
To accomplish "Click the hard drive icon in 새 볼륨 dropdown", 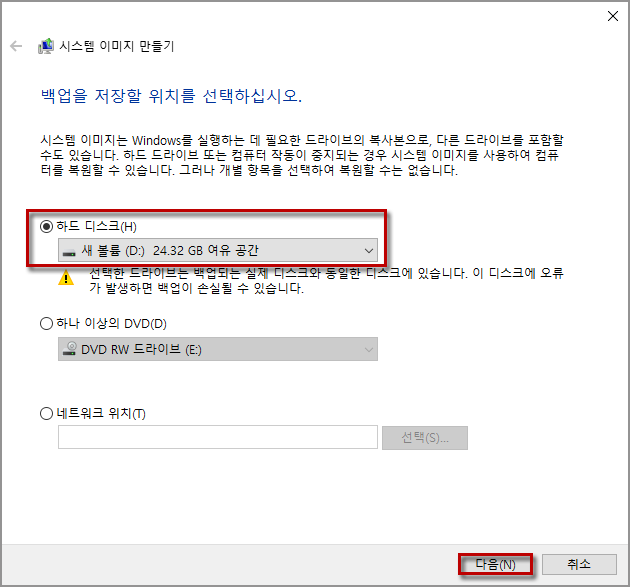I will (x=69, y=252).
